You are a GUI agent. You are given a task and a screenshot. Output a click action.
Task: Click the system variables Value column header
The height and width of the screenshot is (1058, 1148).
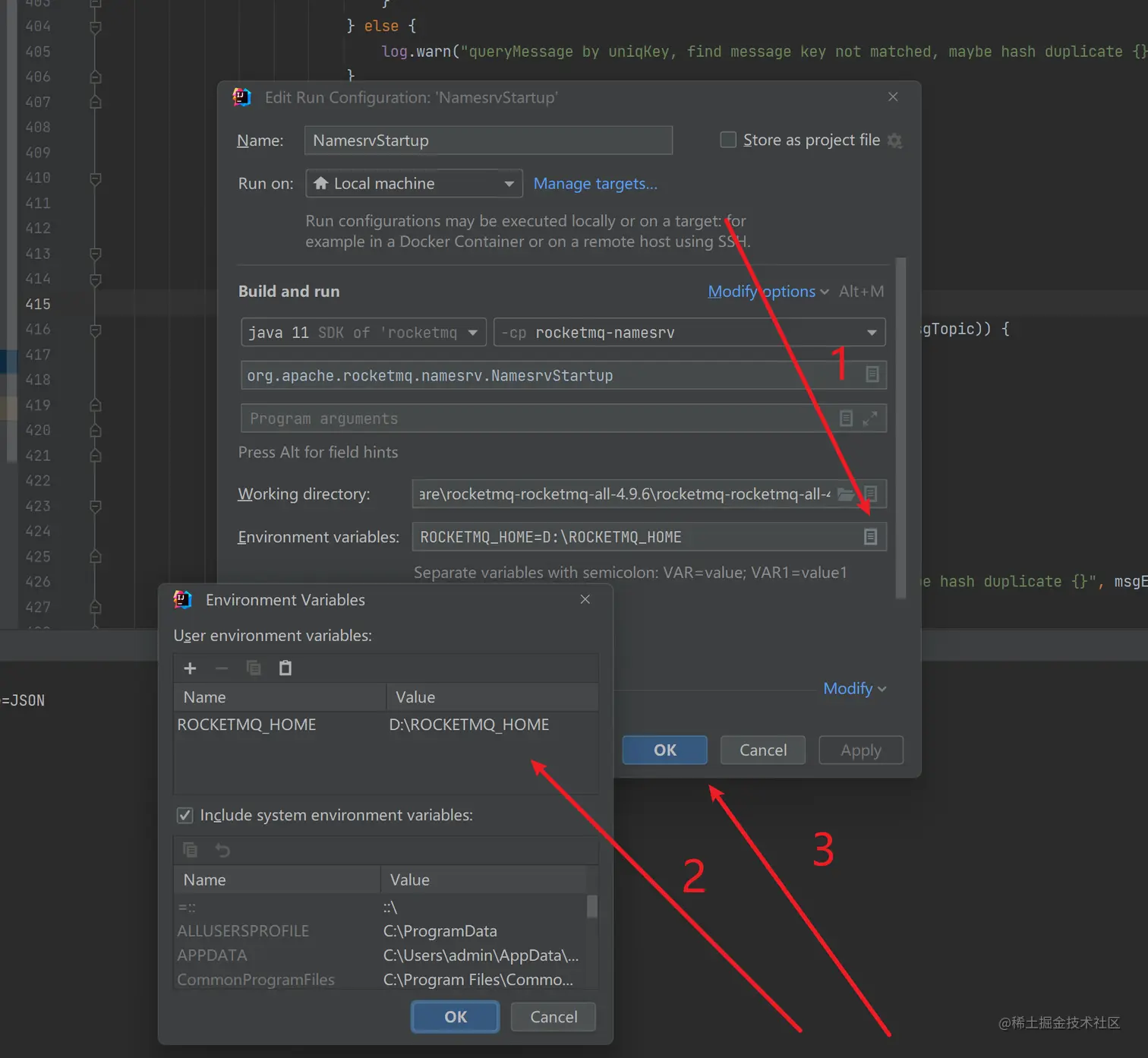coord(483,880)
